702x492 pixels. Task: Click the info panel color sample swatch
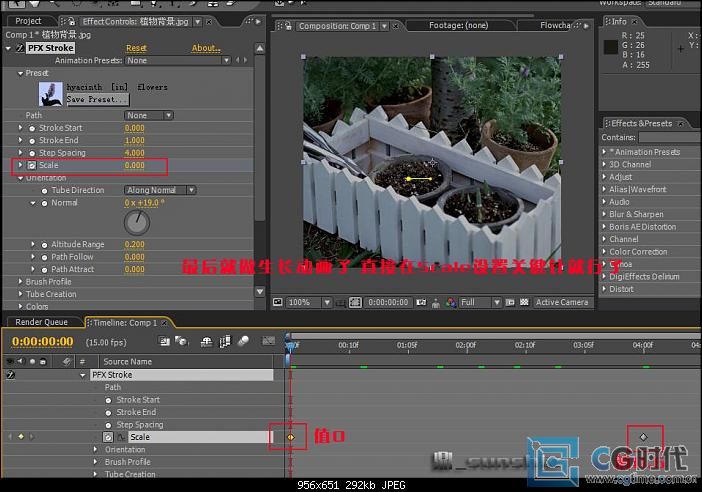pyautogui.click(x=611, y=47)
